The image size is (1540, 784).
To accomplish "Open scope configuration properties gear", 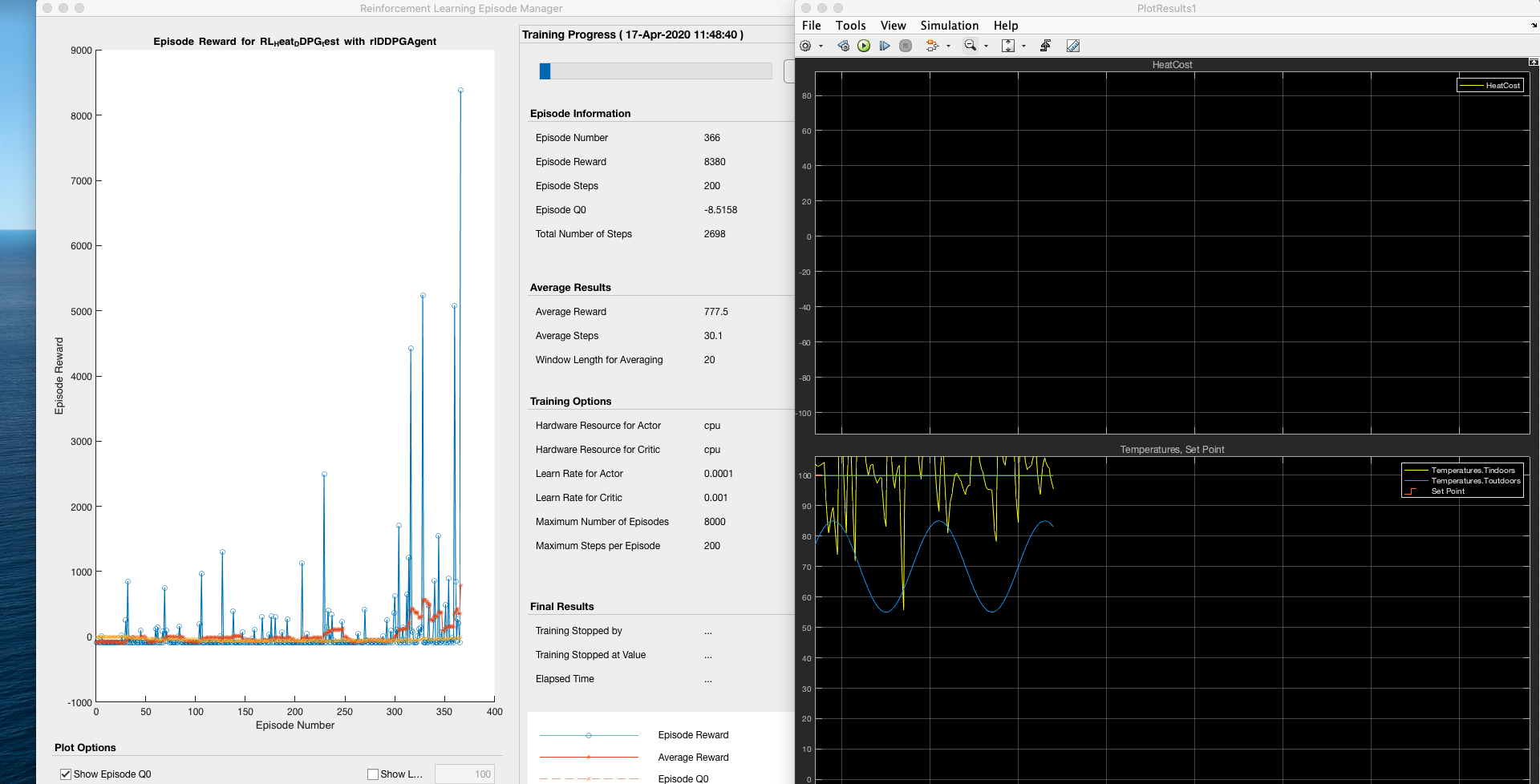I will point(806,46).
